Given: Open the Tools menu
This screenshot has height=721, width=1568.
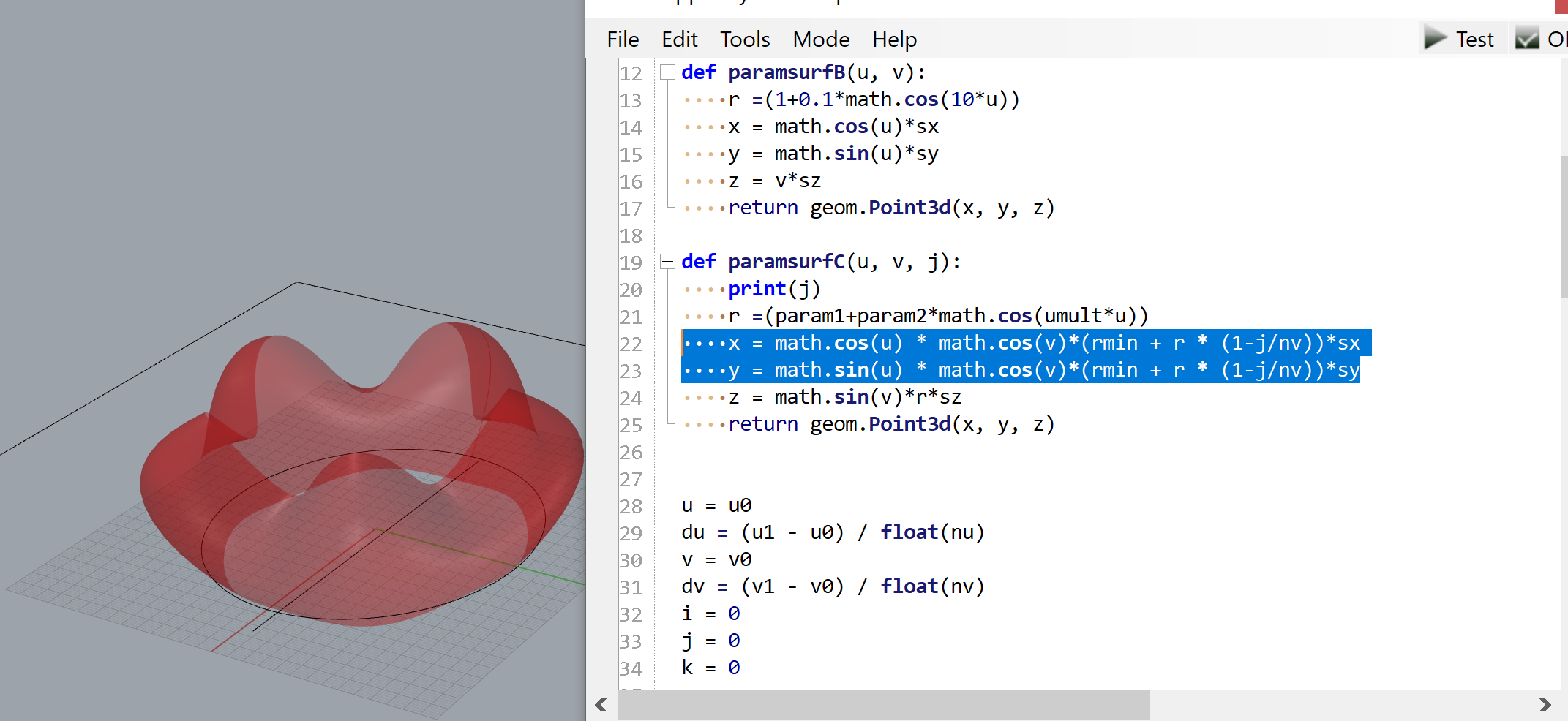Looking at the screenshot, I should (x=745, y=39).
